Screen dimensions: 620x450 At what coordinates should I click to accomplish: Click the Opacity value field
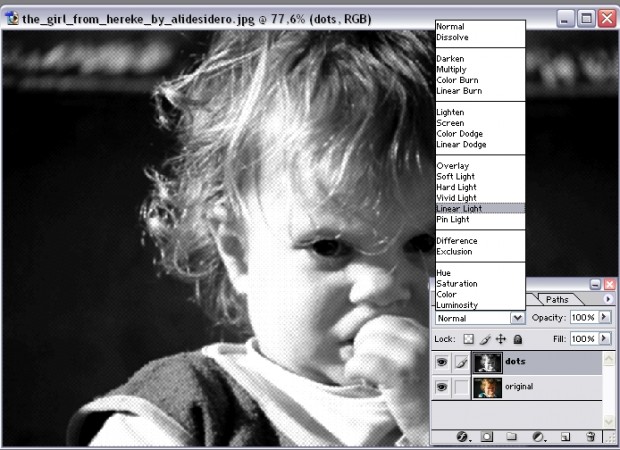click(x=583, y=318)
